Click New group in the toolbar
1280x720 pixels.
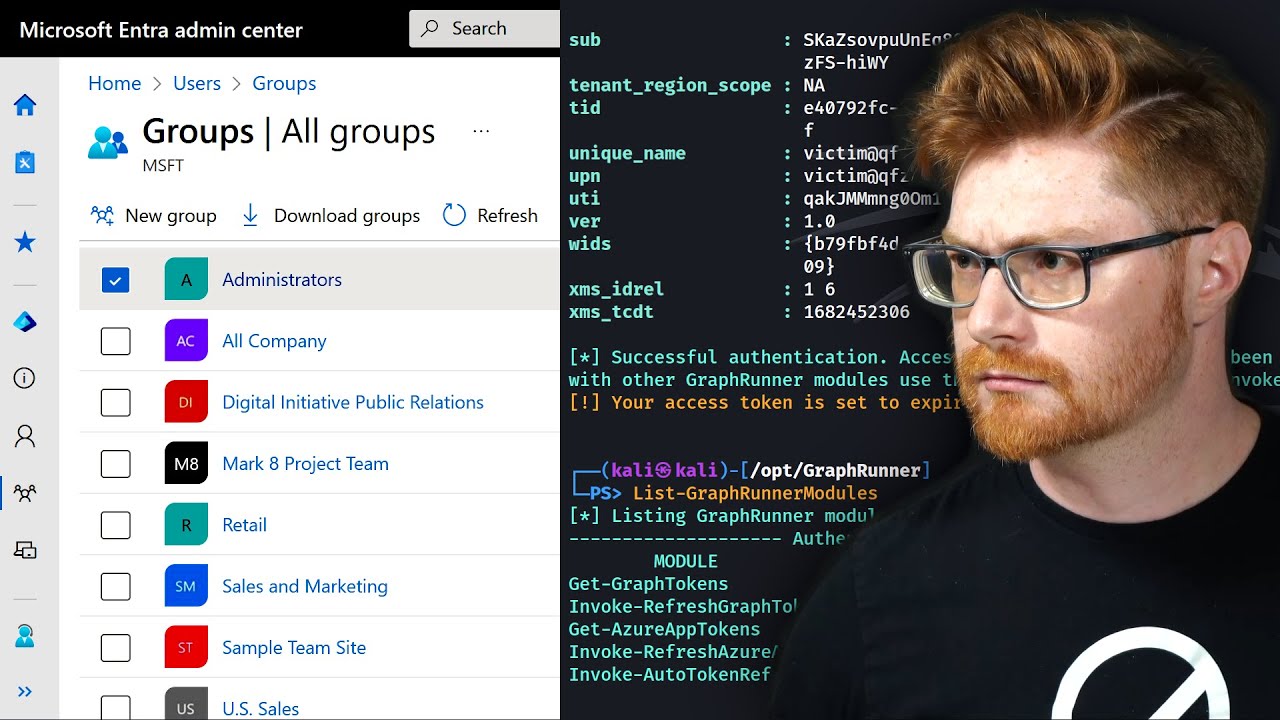coord(153,215)
